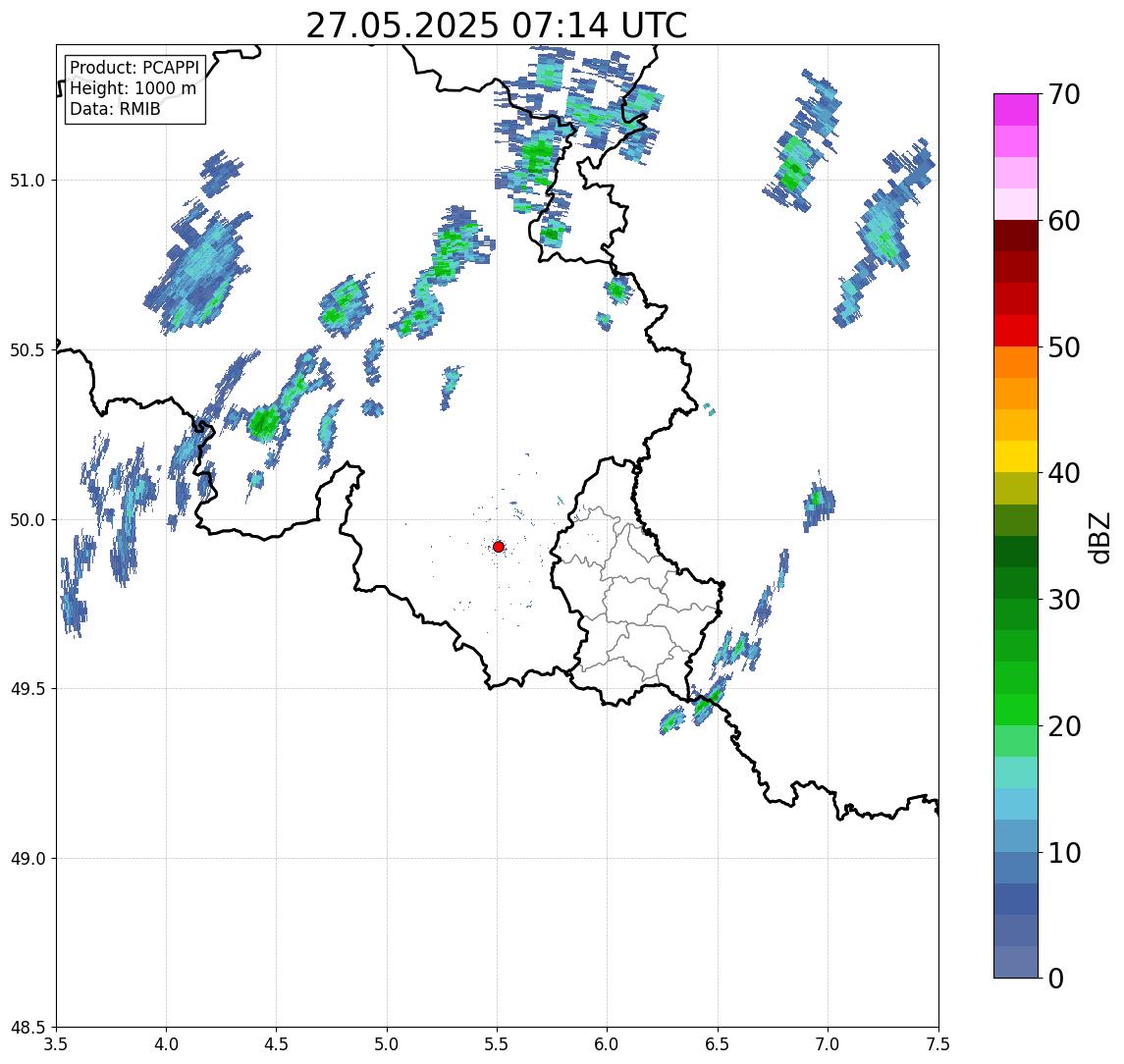Click the latitude axis label 50.5
Viewport: 1124px width, 1064px height.
[27, 350]
